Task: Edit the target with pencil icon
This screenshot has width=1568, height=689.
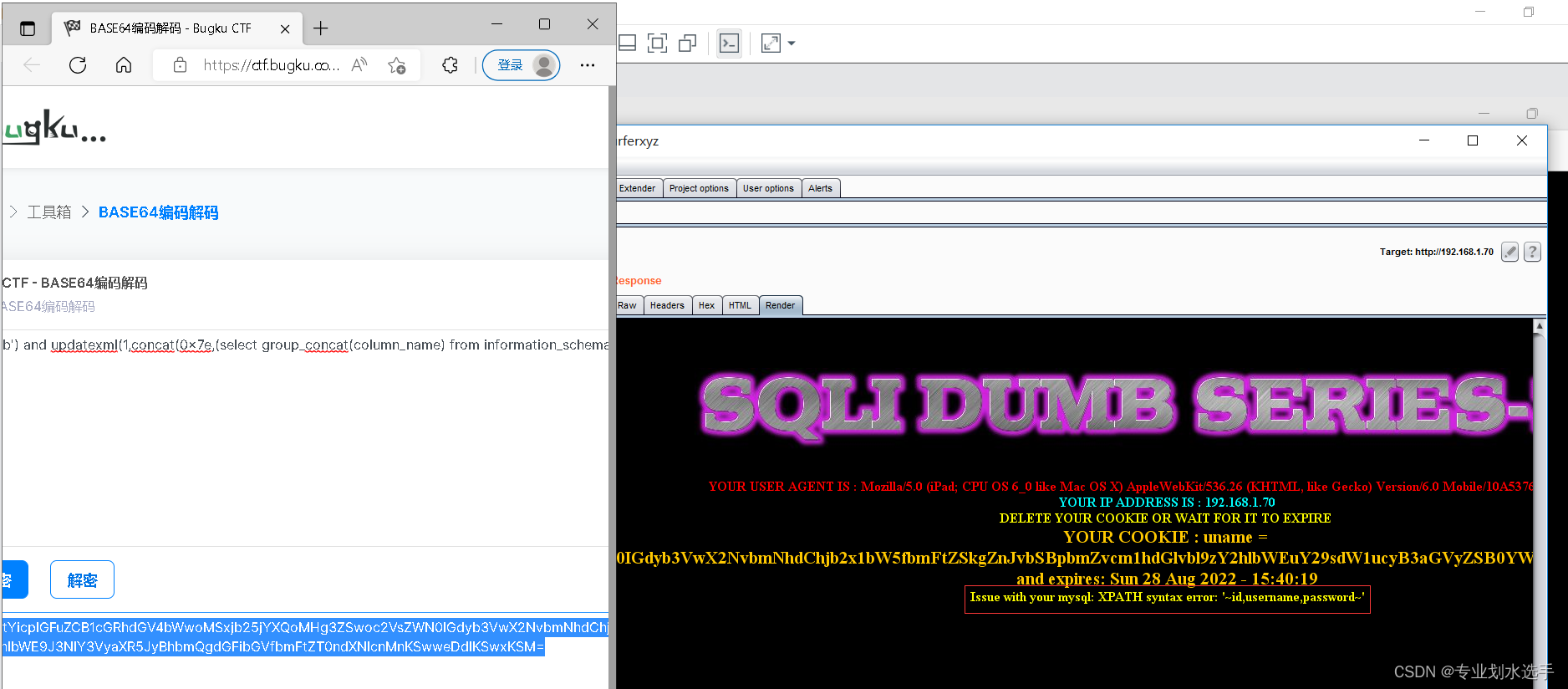Action: tap(1509, 252)
